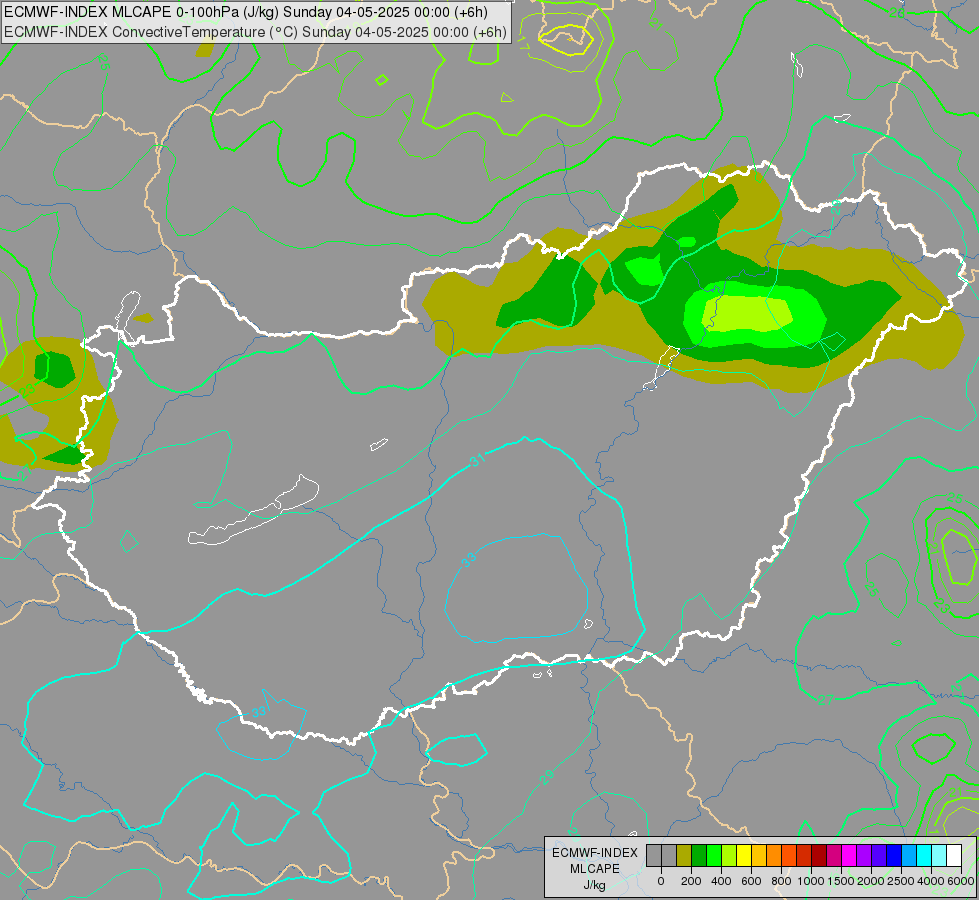This screenshot has height=900, width=979.
Task: Pick the amber legend swatch after 600
Action: pos(759,855)
